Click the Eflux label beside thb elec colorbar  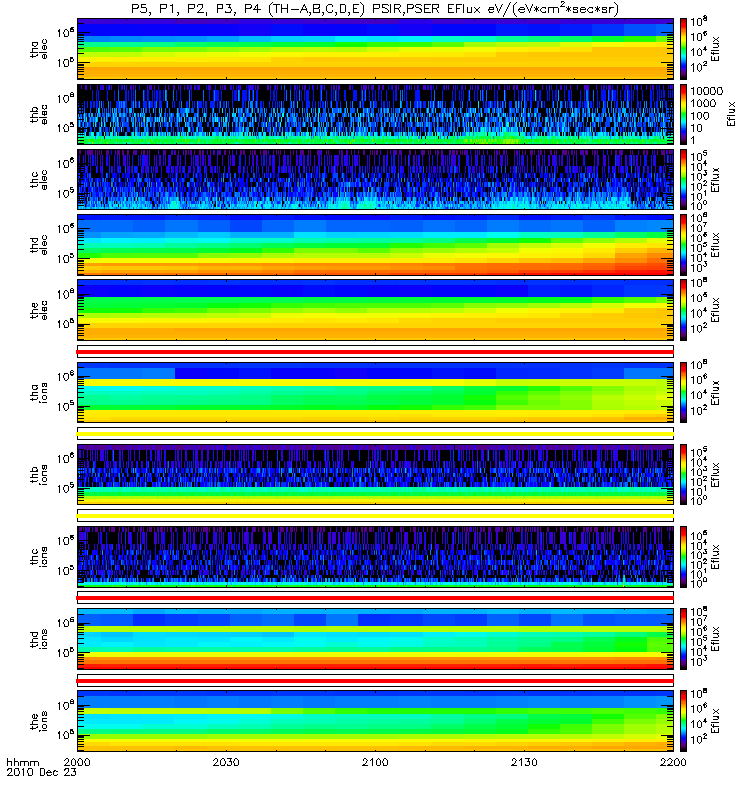coord(731,114)
